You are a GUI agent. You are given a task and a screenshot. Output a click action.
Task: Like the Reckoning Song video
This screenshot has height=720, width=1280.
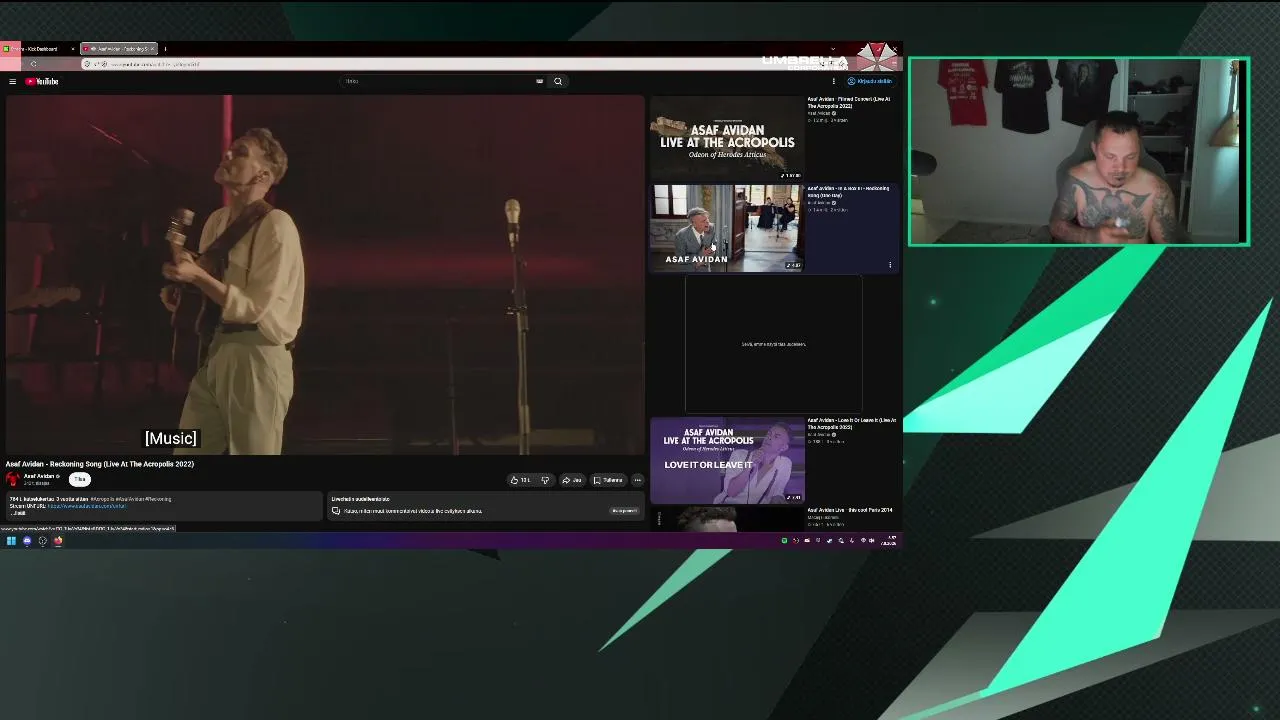(x=520, y=480)
